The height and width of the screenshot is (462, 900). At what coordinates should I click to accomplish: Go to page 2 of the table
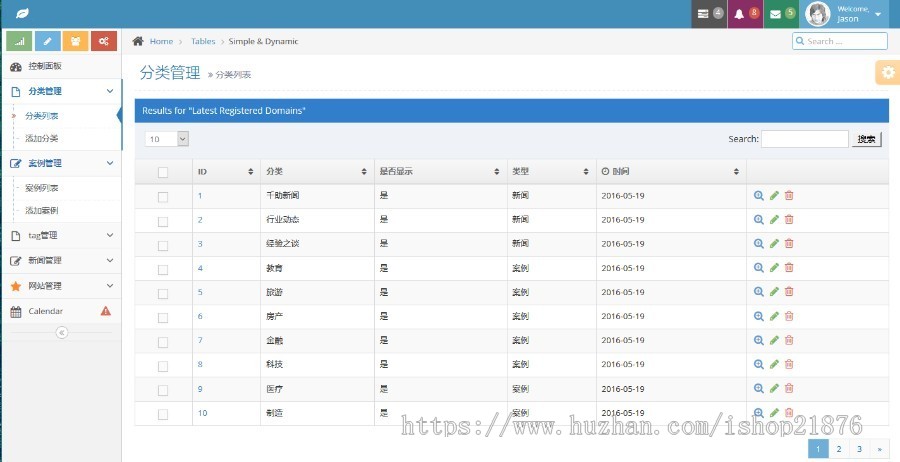pos(839,449)
